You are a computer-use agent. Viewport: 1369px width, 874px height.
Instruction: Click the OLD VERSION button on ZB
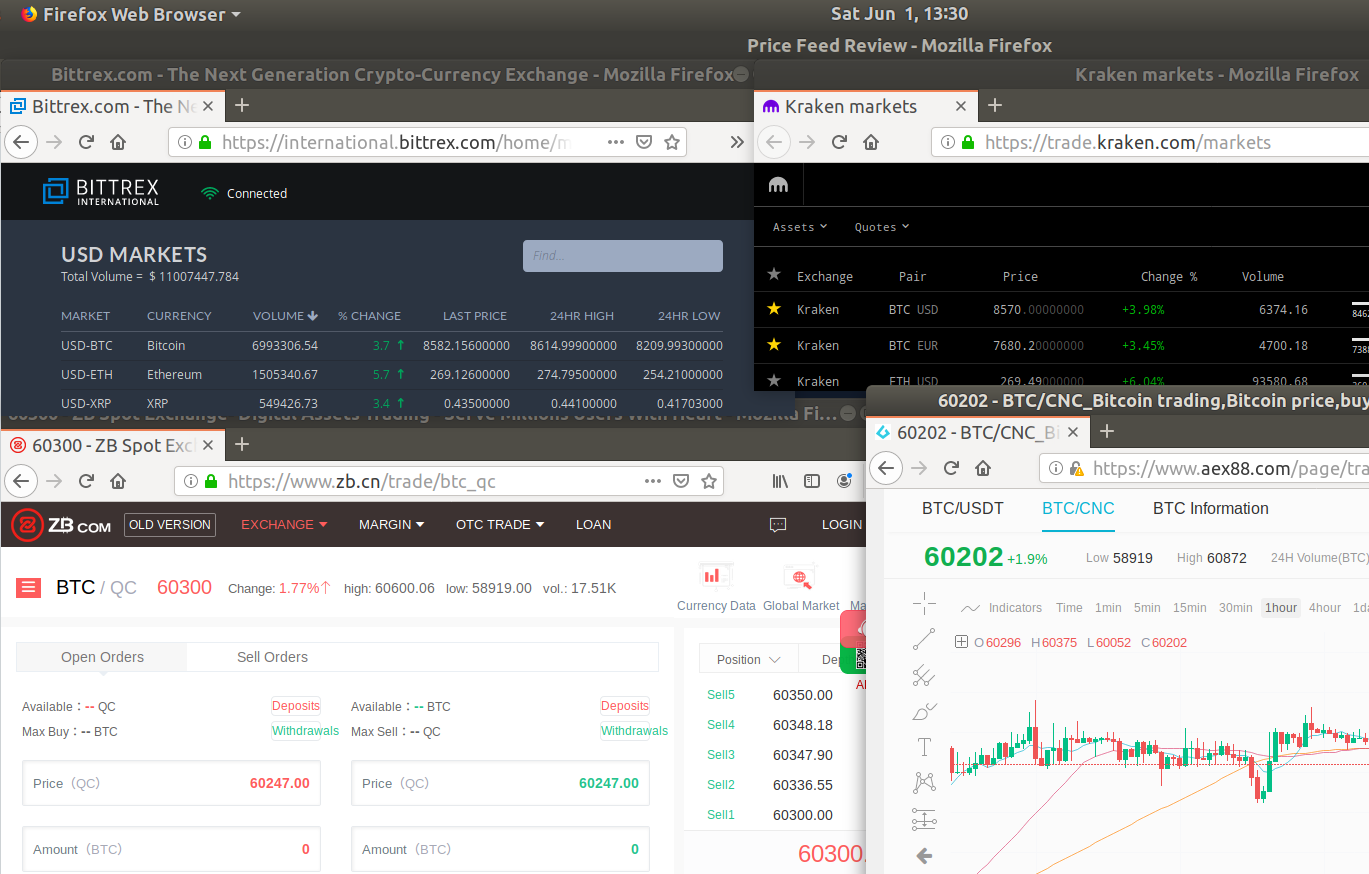170,524
